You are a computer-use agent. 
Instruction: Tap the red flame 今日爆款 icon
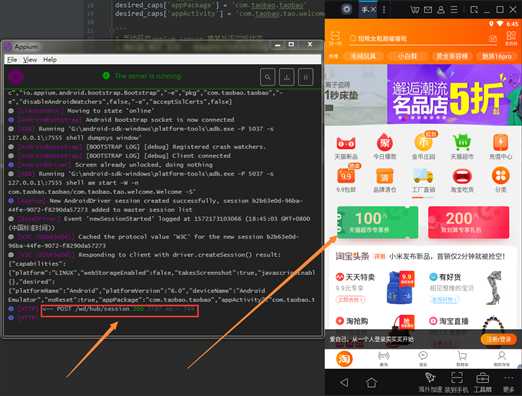tap(384, 147)
